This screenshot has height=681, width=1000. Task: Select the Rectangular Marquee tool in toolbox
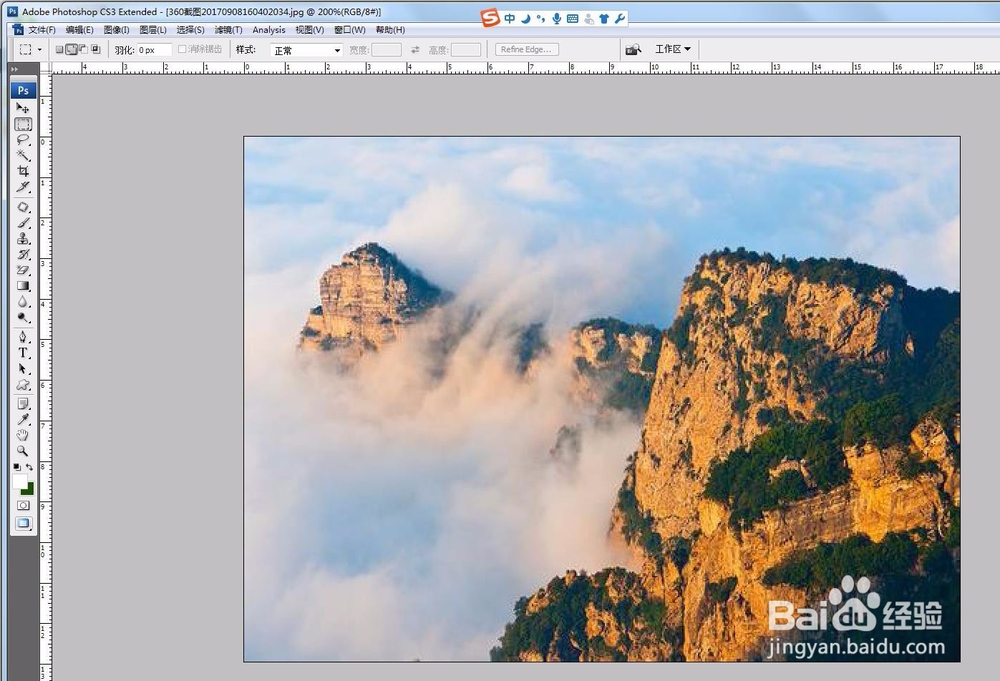(x=23, y=124)
